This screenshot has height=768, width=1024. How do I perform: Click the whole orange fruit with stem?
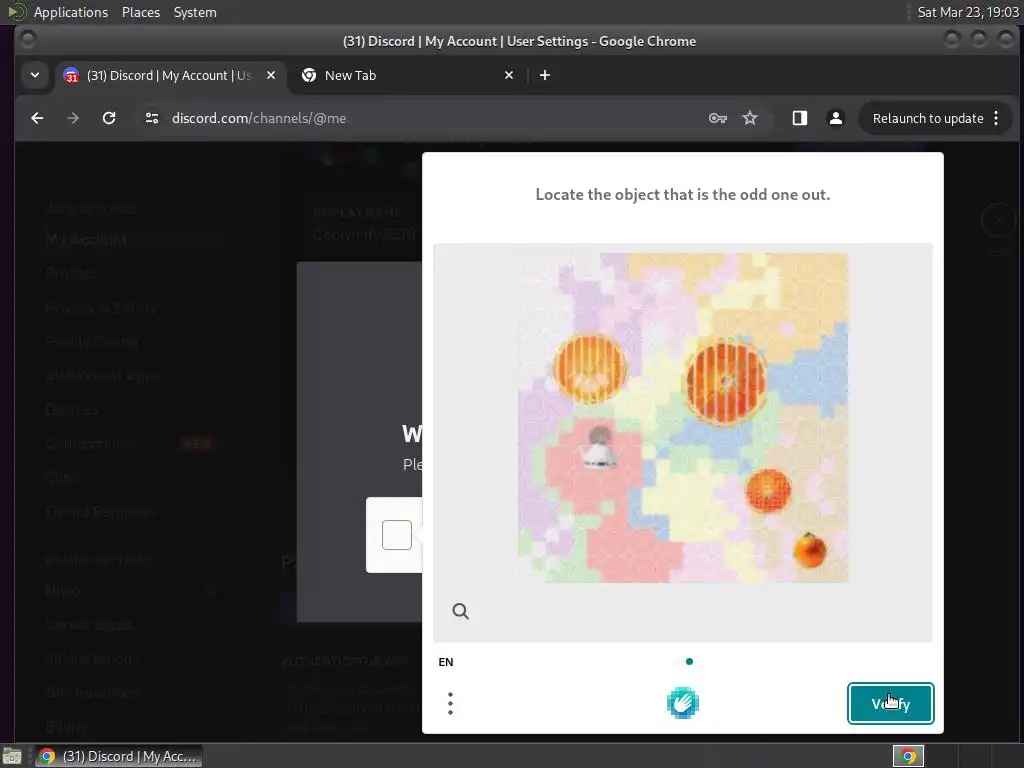point(810,550)
